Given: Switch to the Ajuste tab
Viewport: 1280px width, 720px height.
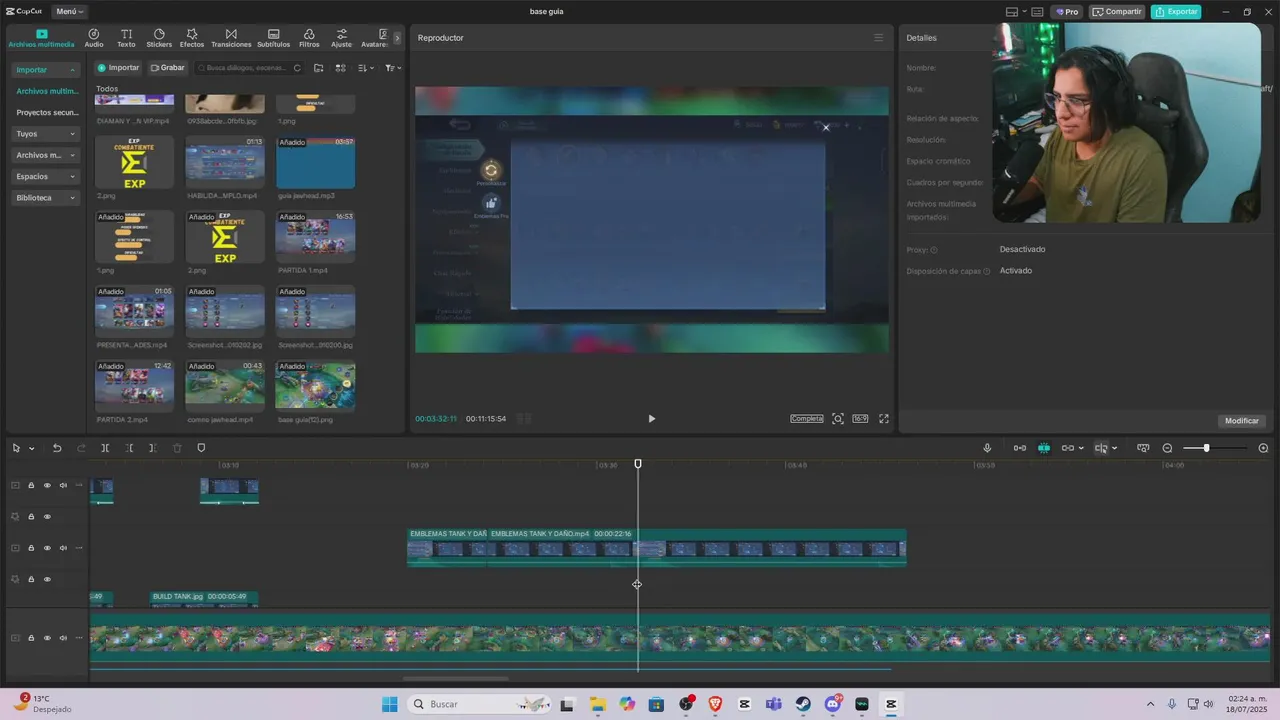Looking at the screenshot, I should [x=341, y=38].
